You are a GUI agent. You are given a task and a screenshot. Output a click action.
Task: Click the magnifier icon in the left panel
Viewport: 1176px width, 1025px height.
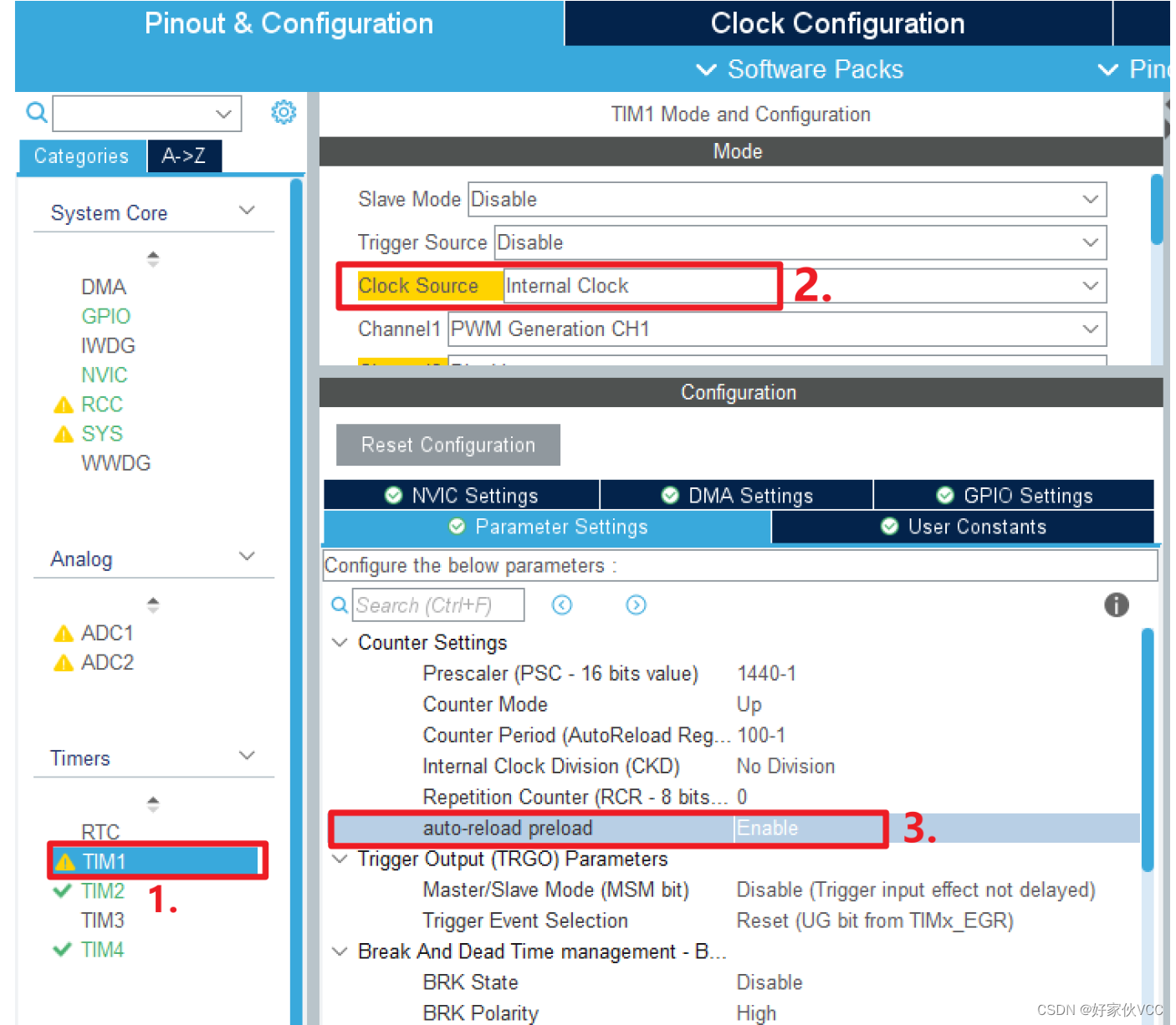(x=37, y=112)
